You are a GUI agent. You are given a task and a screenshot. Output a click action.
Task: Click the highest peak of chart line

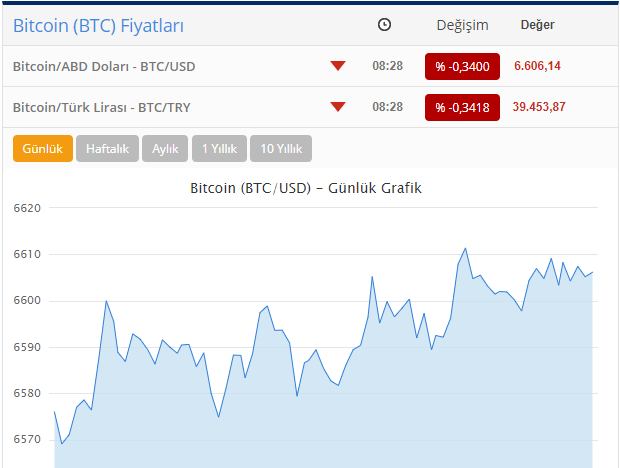pyautogui.click(x=465, y=248)
